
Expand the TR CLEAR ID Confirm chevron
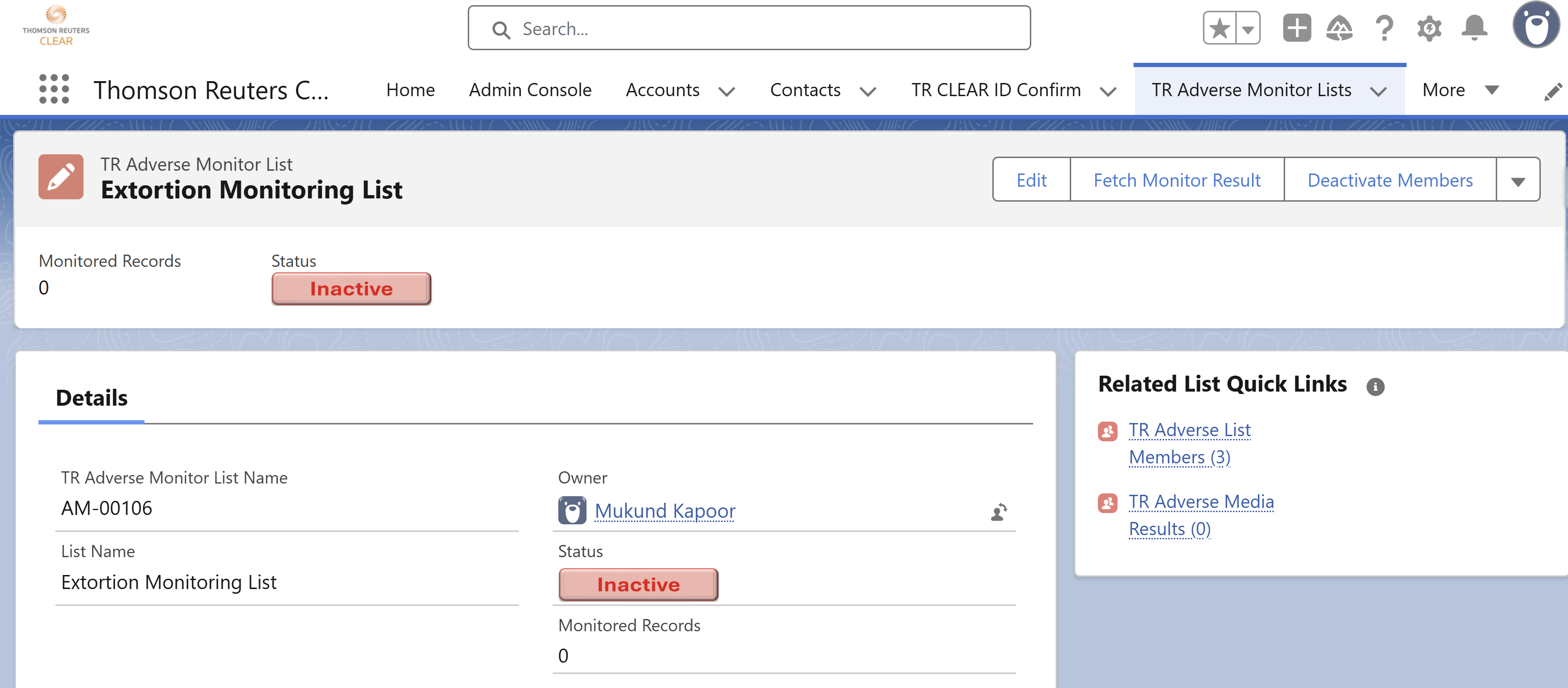point(1108,91)
